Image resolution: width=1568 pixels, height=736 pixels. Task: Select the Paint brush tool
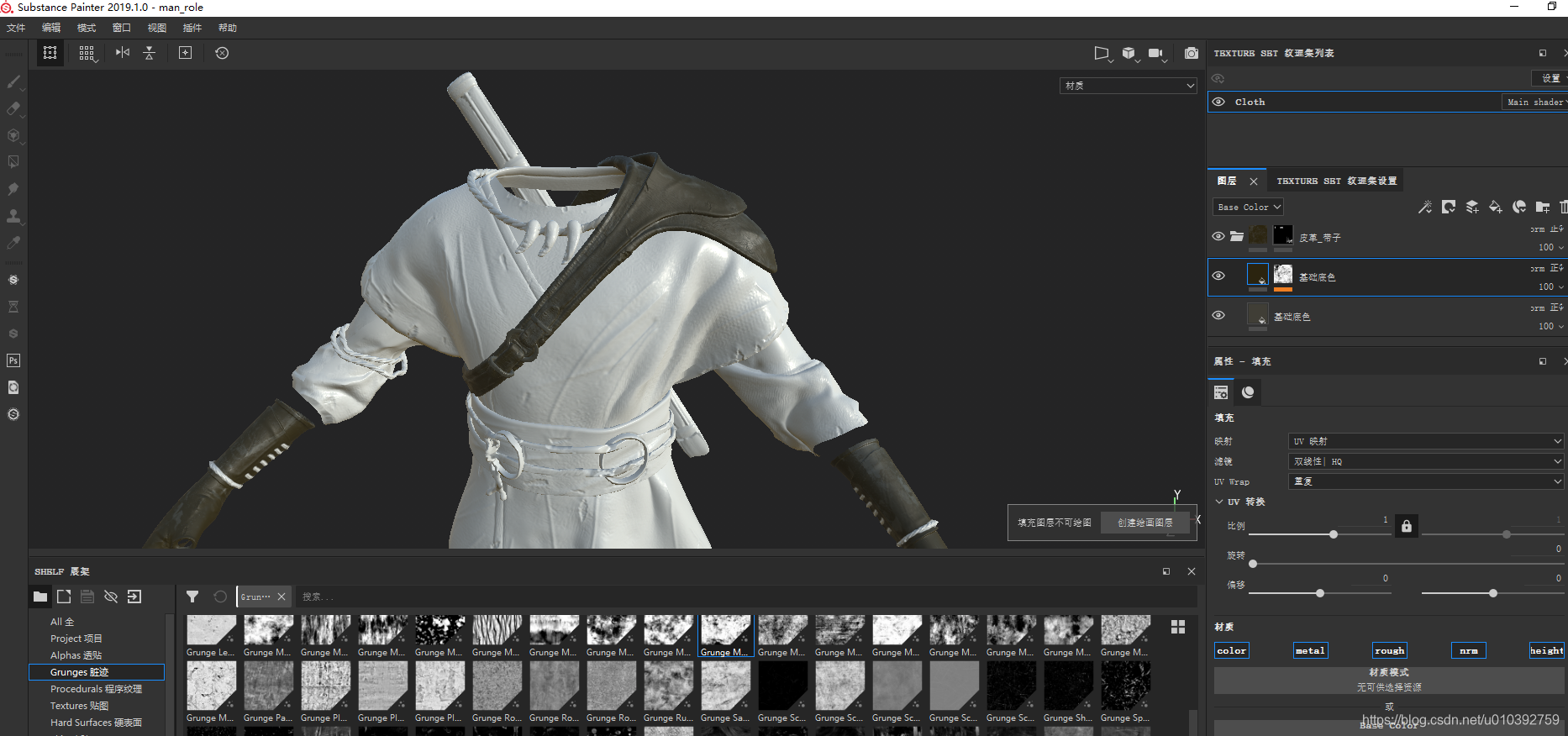click(x=13, y=81)
